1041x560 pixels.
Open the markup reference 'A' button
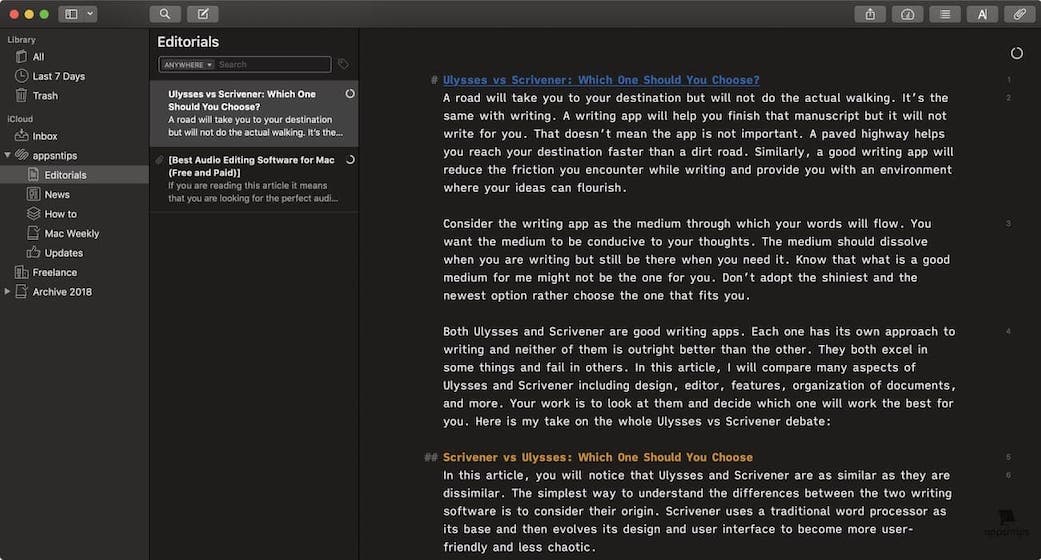coord(982,14)
